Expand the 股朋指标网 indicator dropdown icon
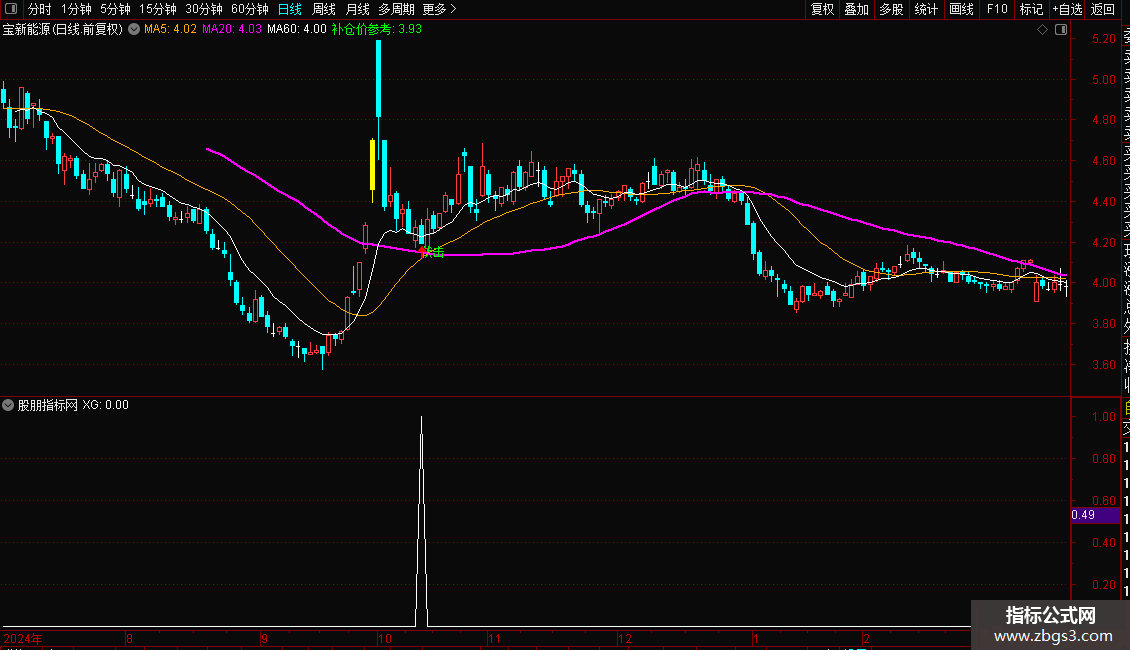 (8, 405)
